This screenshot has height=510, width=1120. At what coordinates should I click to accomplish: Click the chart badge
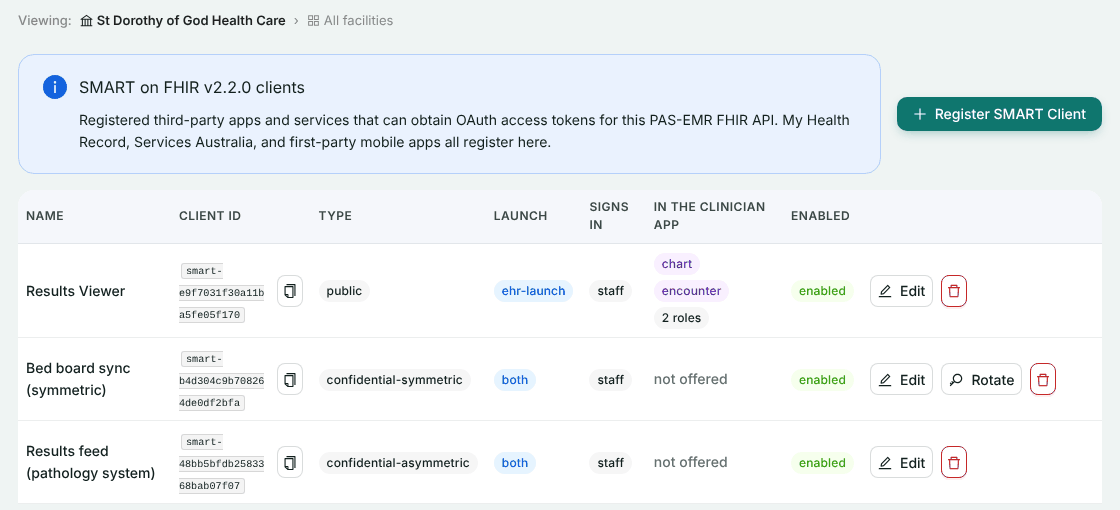[x=676, y=264]
